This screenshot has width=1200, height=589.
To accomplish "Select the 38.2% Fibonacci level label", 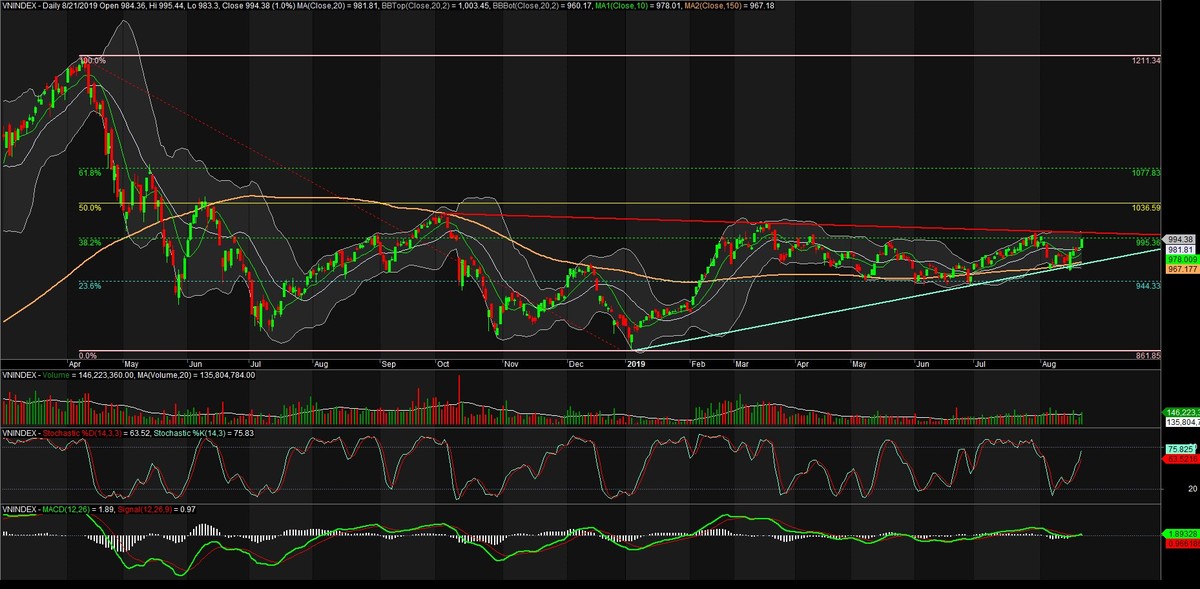I will tap(90, 243).
